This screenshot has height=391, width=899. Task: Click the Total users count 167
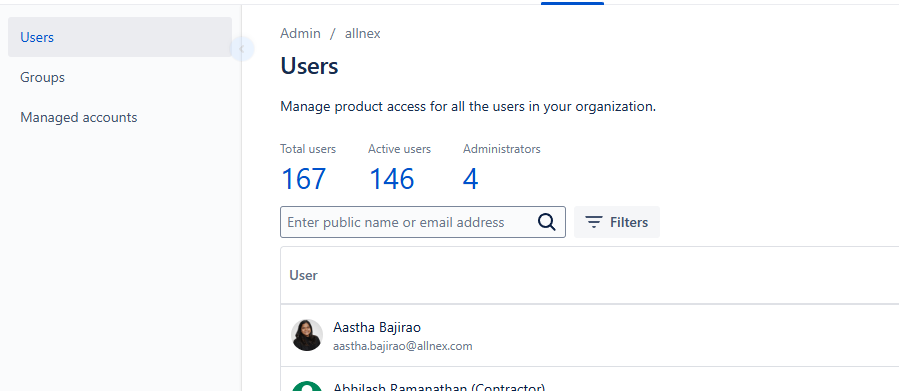coord(303,179)
